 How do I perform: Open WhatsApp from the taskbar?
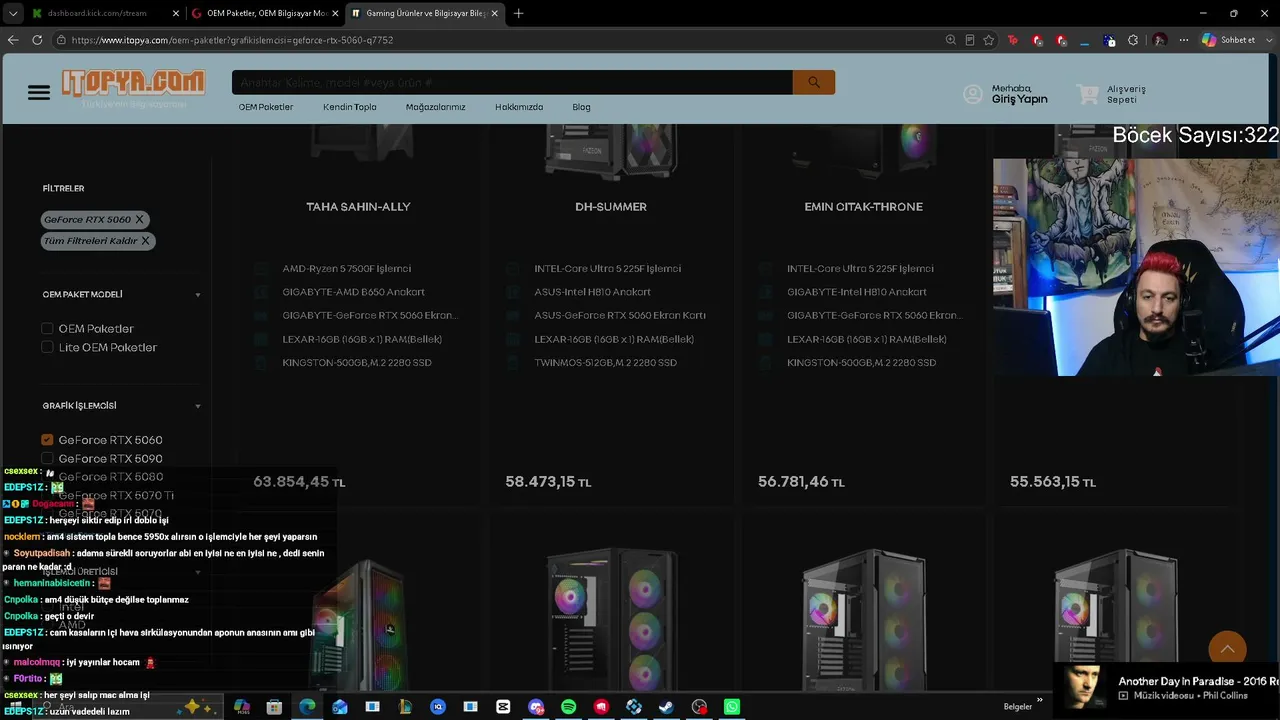(x=732, y=707)
